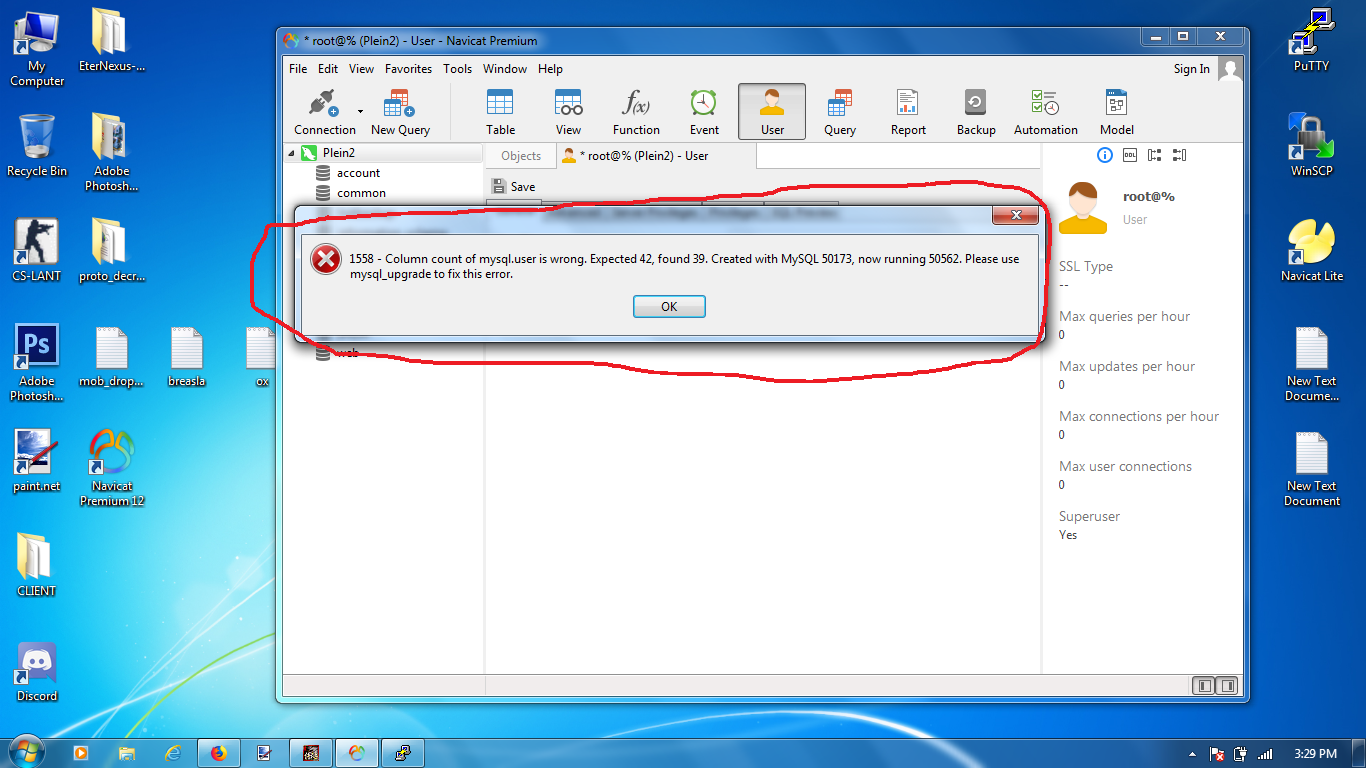Image resolution: width=1366 pixels, height=768 pixels.
Task: Launch Navicat Premium 12 desktop shortcut
Action: (x=112, y=467)
